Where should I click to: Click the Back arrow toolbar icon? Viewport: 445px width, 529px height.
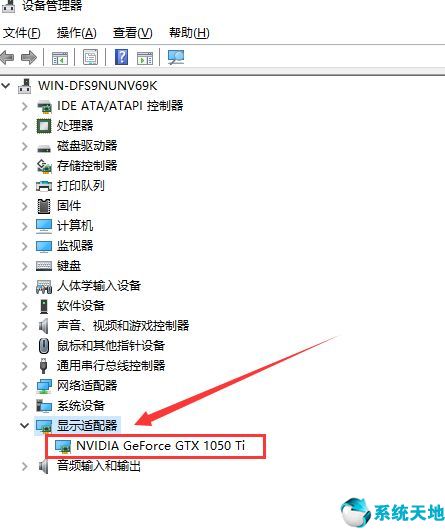coord(7,58)
